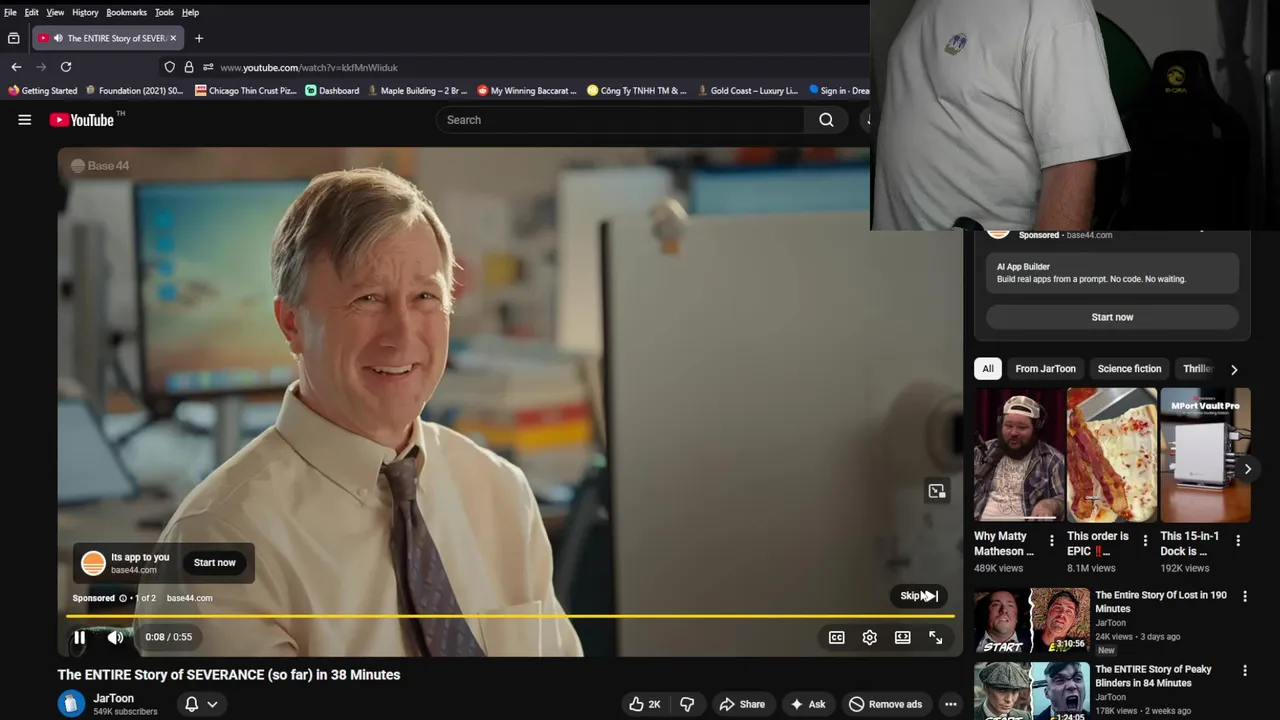The image size is (1280, 720).
Task: Select the Thriller filter chip
Action: [x=1197, y=369]
